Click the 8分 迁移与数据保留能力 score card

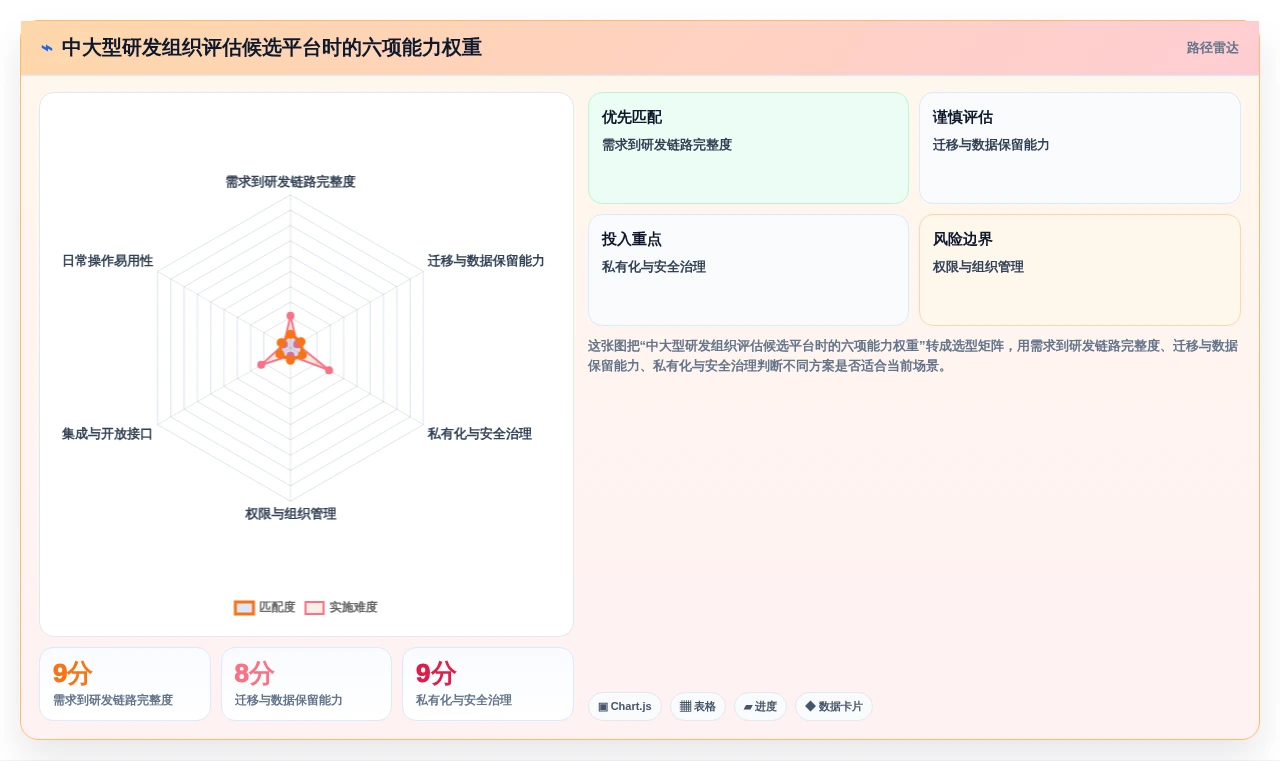(x=306, y=684)
